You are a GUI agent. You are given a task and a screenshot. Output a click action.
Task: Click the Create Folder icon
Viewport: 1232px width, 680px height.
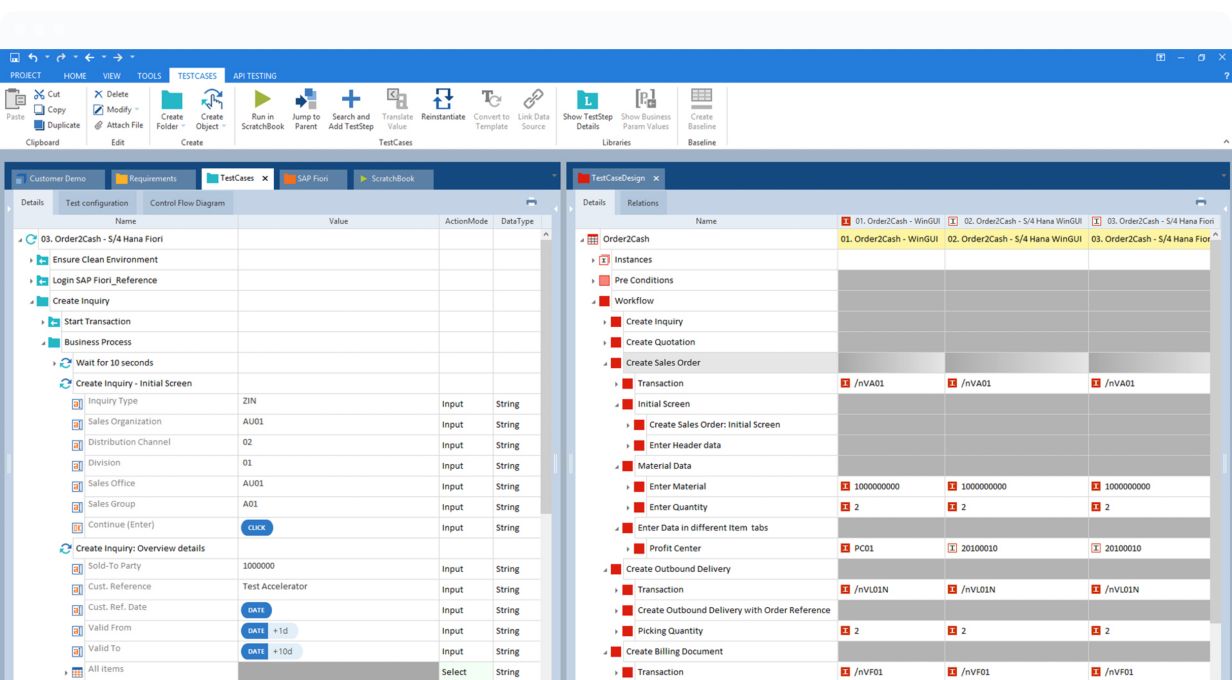172,100
